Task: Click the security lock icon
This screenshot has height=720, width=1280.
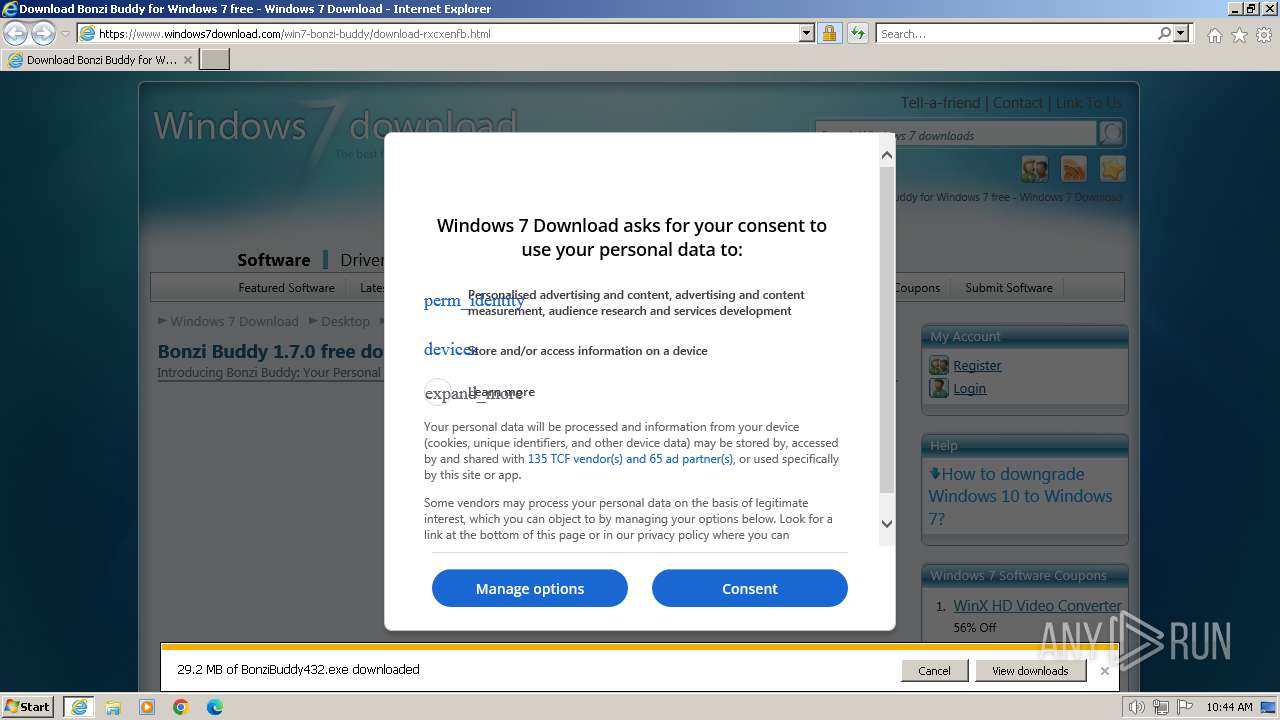Action: (829, 33)
